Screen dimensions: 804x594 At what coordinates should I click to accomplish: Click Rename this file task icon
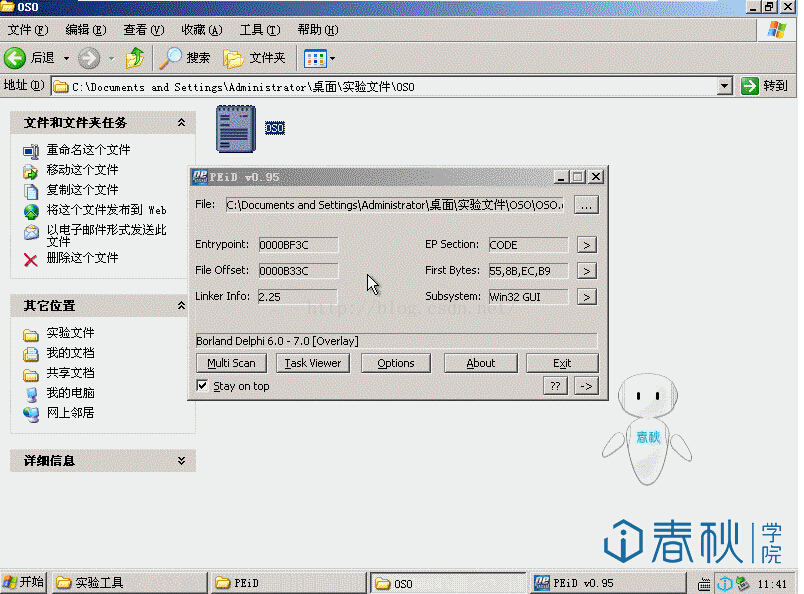(x=31, y=151)
